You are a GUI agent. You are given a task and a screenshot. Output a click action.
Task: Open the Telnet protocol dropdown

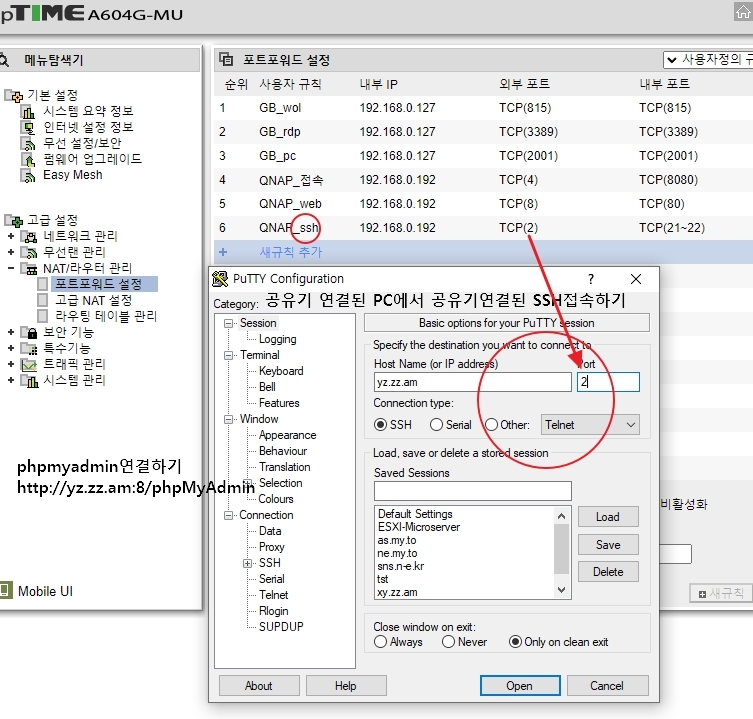point(589,425)
